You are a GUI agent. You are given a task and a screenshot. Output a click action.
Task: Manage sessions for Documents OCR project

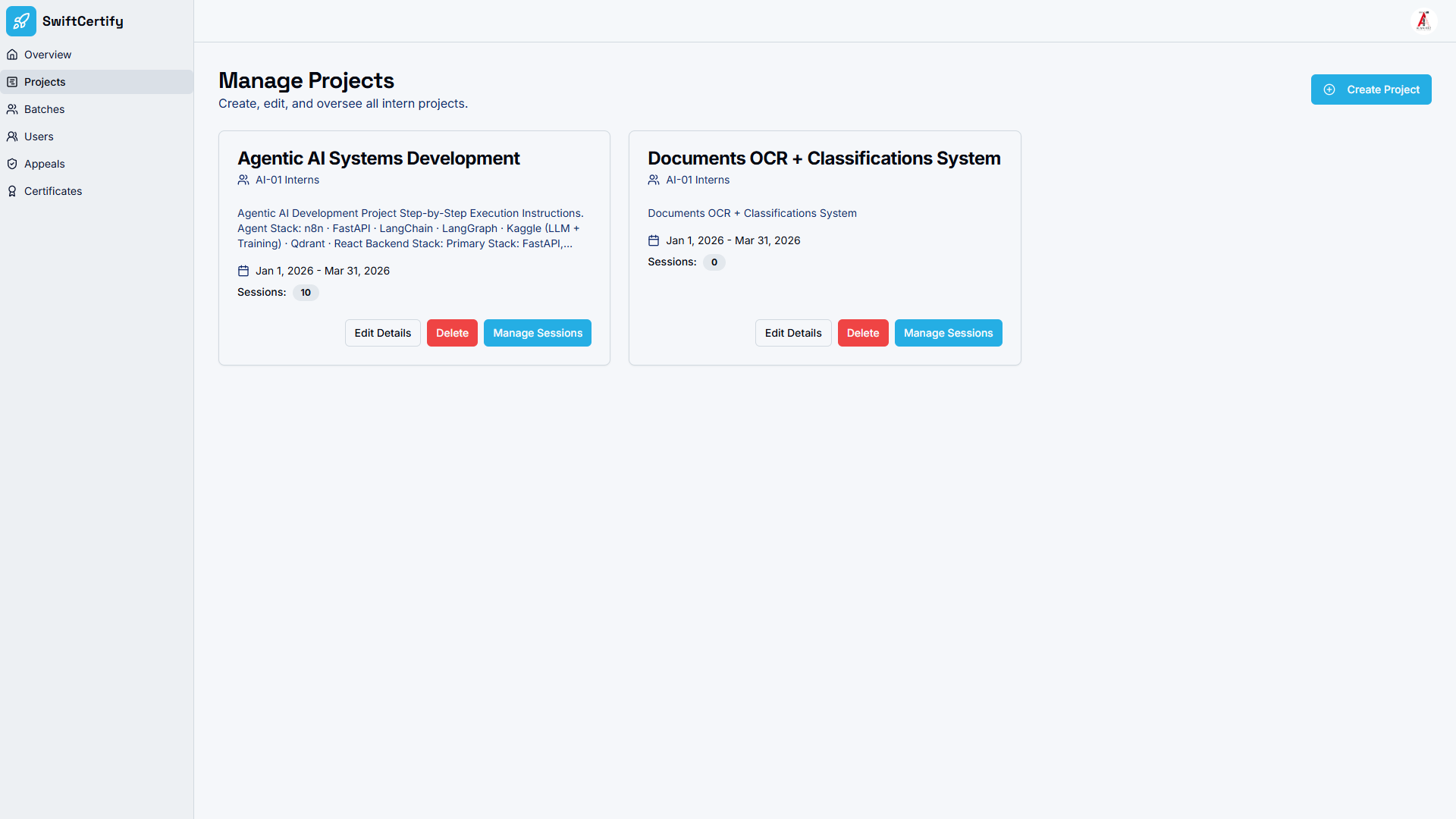[x=948, y=333]
